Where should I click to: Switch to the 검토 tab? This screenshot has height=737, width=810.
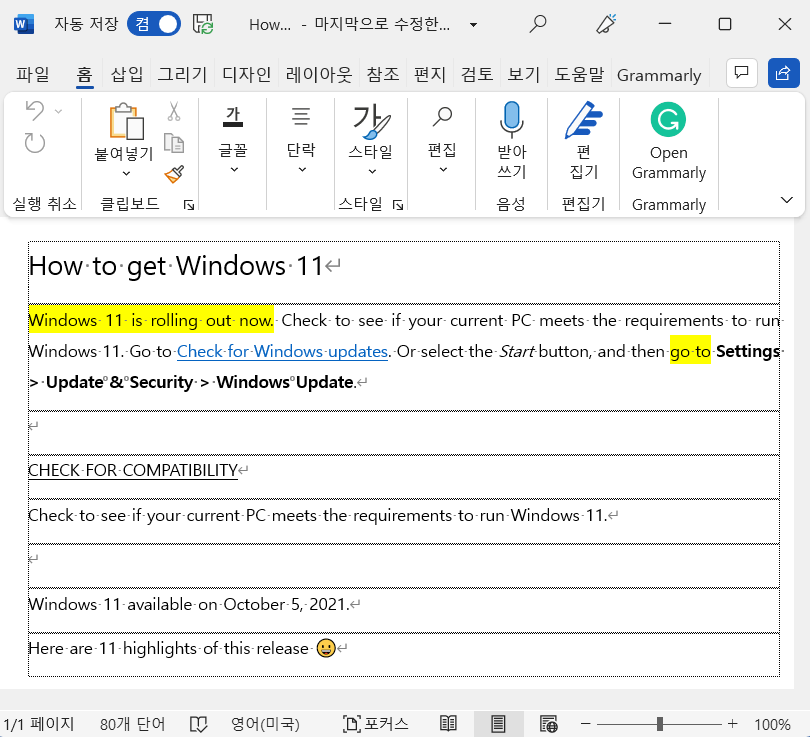tap(476, 74)
